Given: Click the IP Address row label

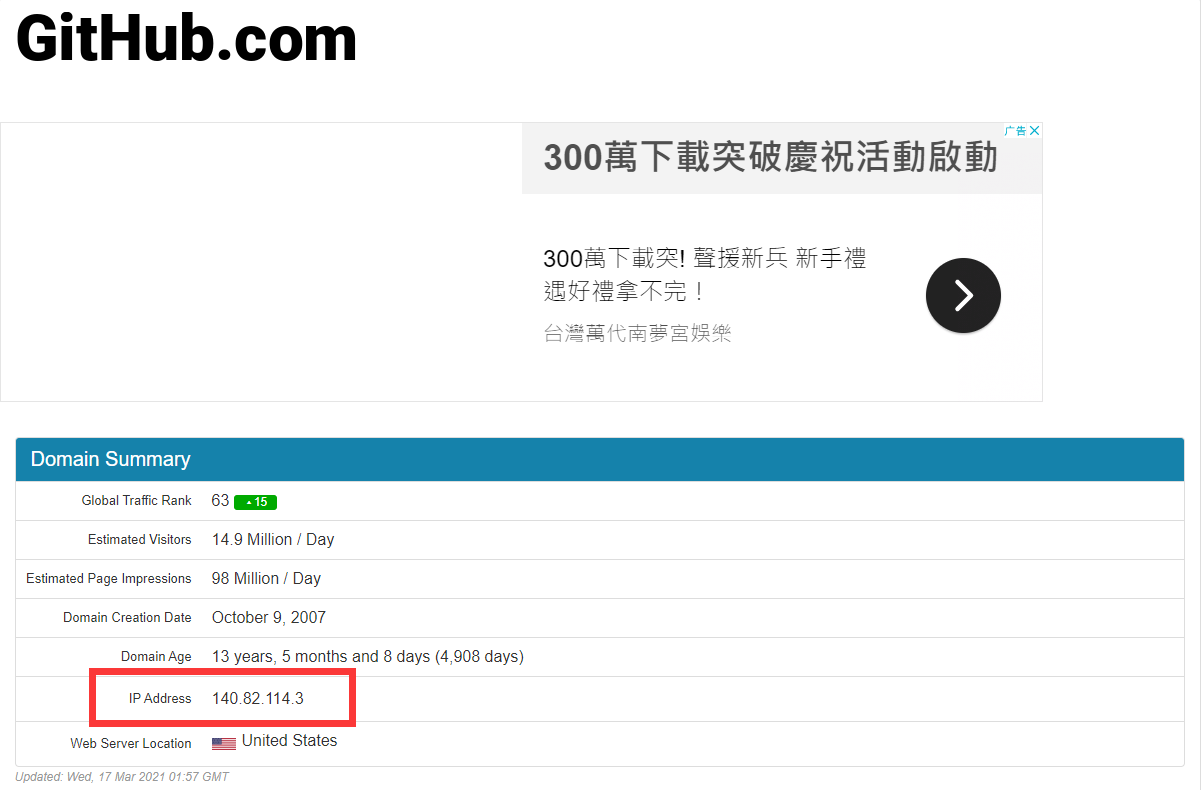Looking at the screenshot, I should click(x=160, y=698).
